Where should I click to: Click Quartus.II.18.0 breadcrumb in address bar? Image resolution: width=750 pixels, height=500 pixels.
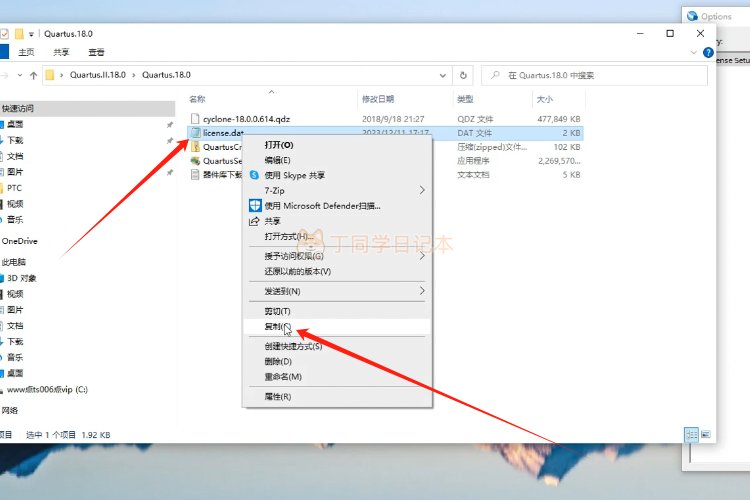pos(98,75)
